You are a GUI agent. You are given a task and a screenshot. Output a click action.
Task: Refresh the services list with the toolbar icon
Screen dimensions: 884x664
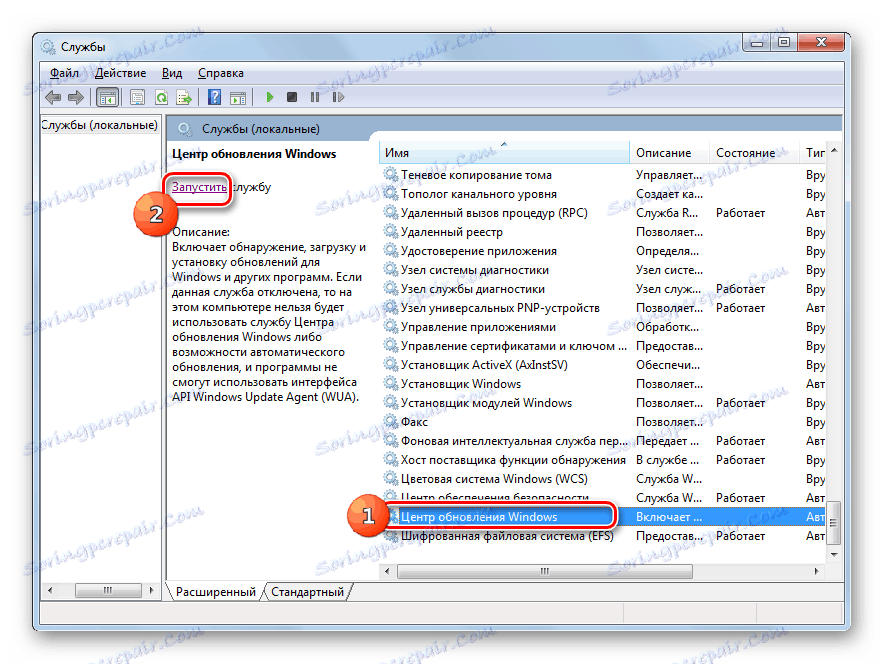click(161, 98)
